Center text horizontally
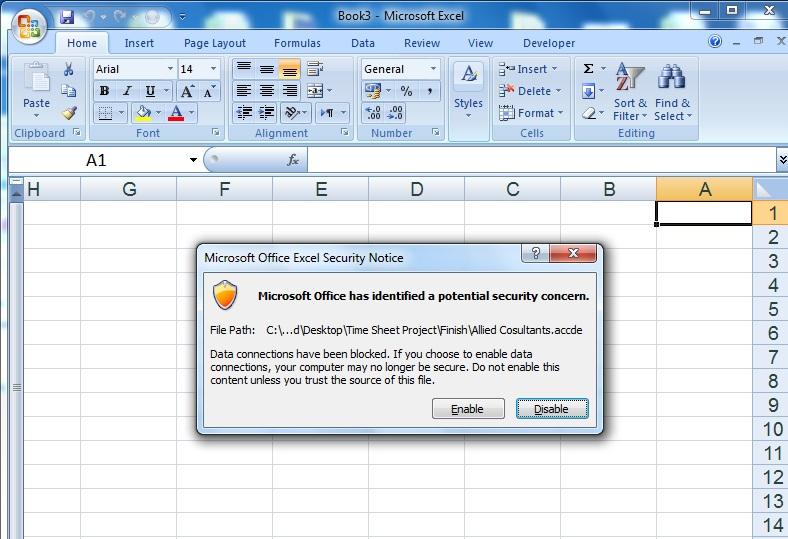The width and height of the screenshot is (788, 539). point(267,91)
